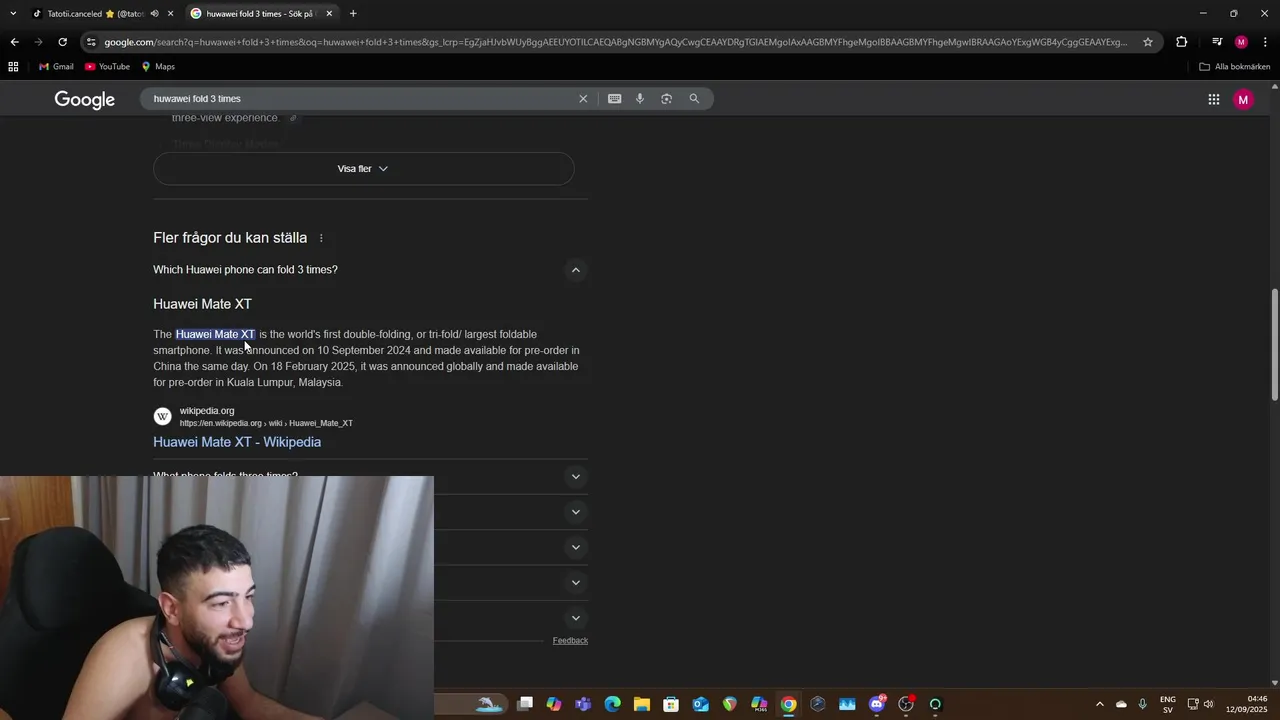Image resolution: width=1280 pixels, height=720 pixels.
Task: Expand more results with 'Visa fler'
Action: (364, 169)
